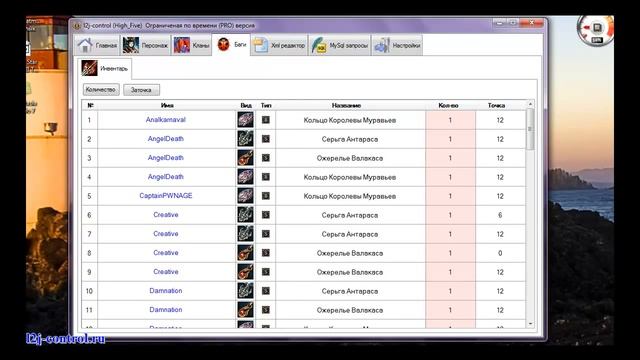The width and height of the screenshot is (640, 360).
Task: Open Creative link in row 7
Action: click(166, 233)
